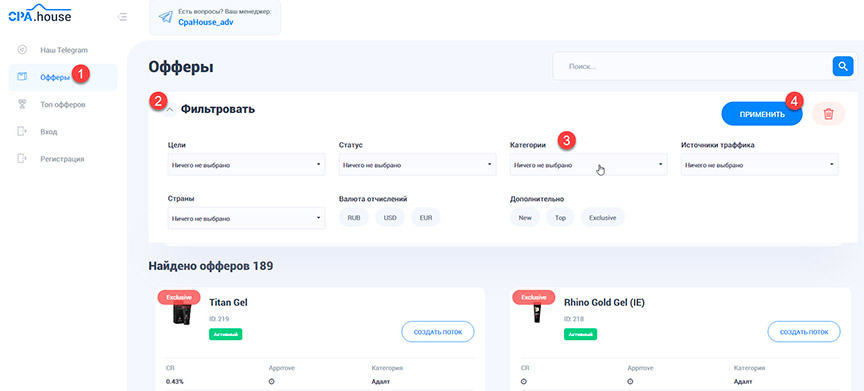The height and width of the screenshot is (391, 864).
Task: Toggle the USD currency chip
Action: point(390,218)
